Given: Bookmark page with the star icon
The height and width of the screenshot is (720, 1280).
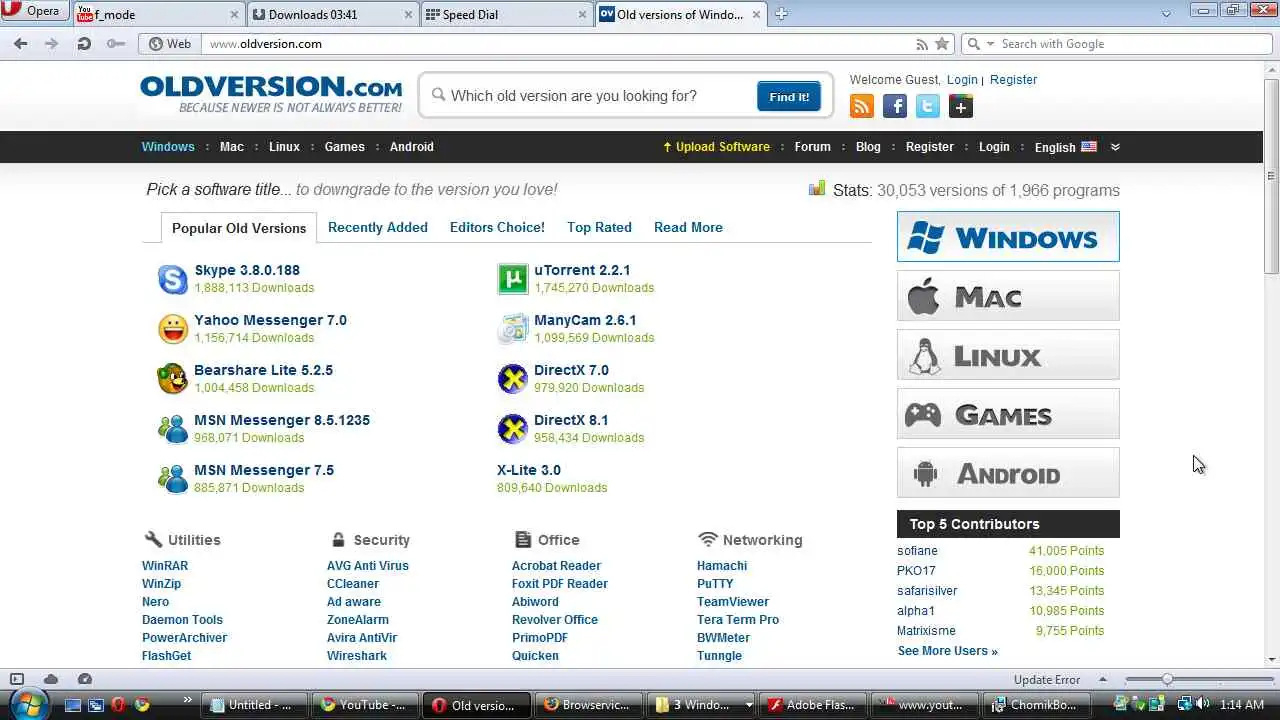Looking at the screenshot, I should (942, 44).
